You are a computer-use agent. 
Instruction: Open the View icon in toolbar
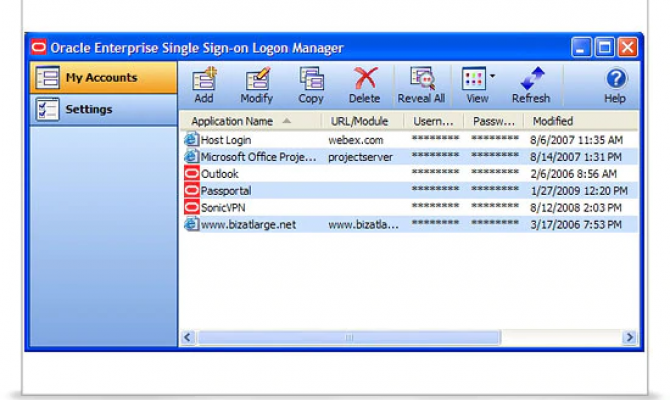pyautogui.click(x=473, y=79)
